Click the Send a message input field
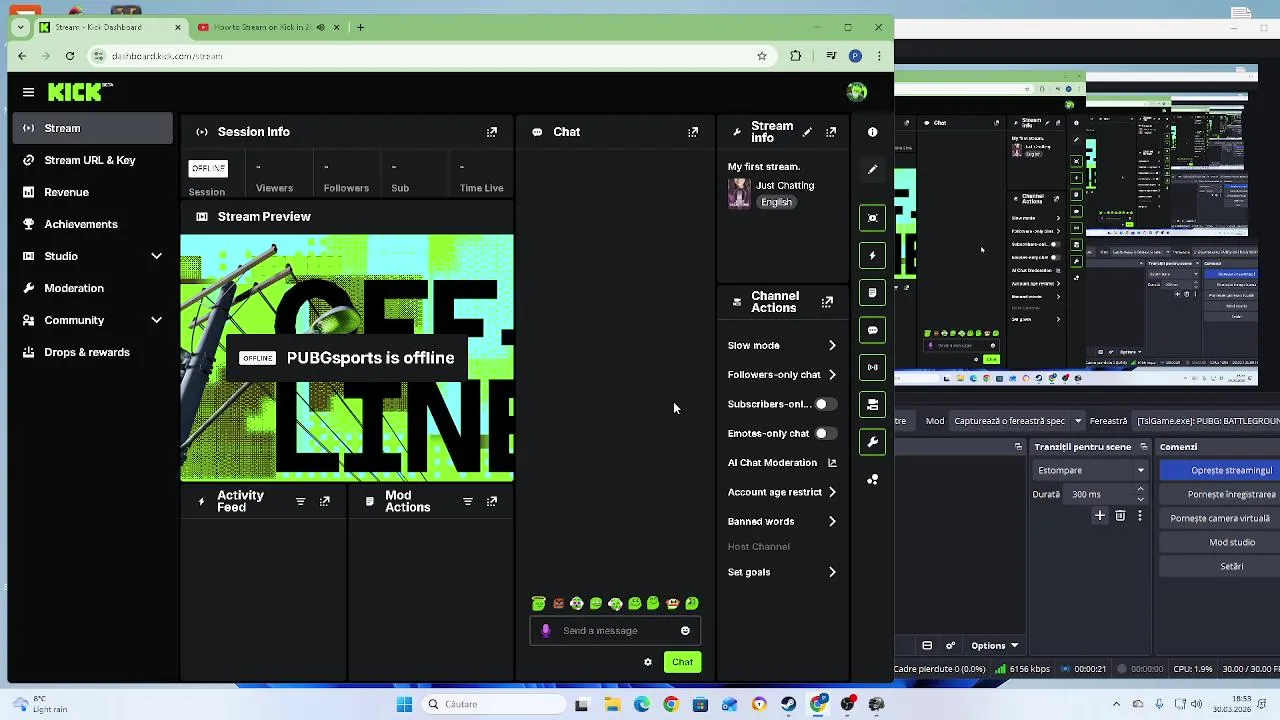 point(613,631)
